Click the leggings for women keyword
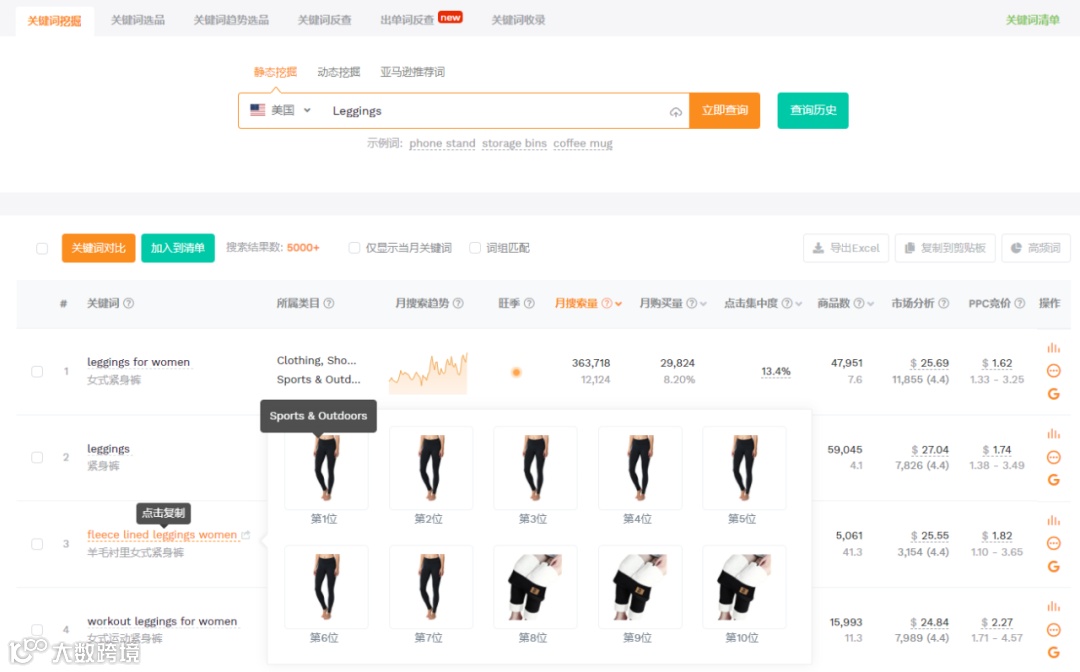 pos(138,362)
